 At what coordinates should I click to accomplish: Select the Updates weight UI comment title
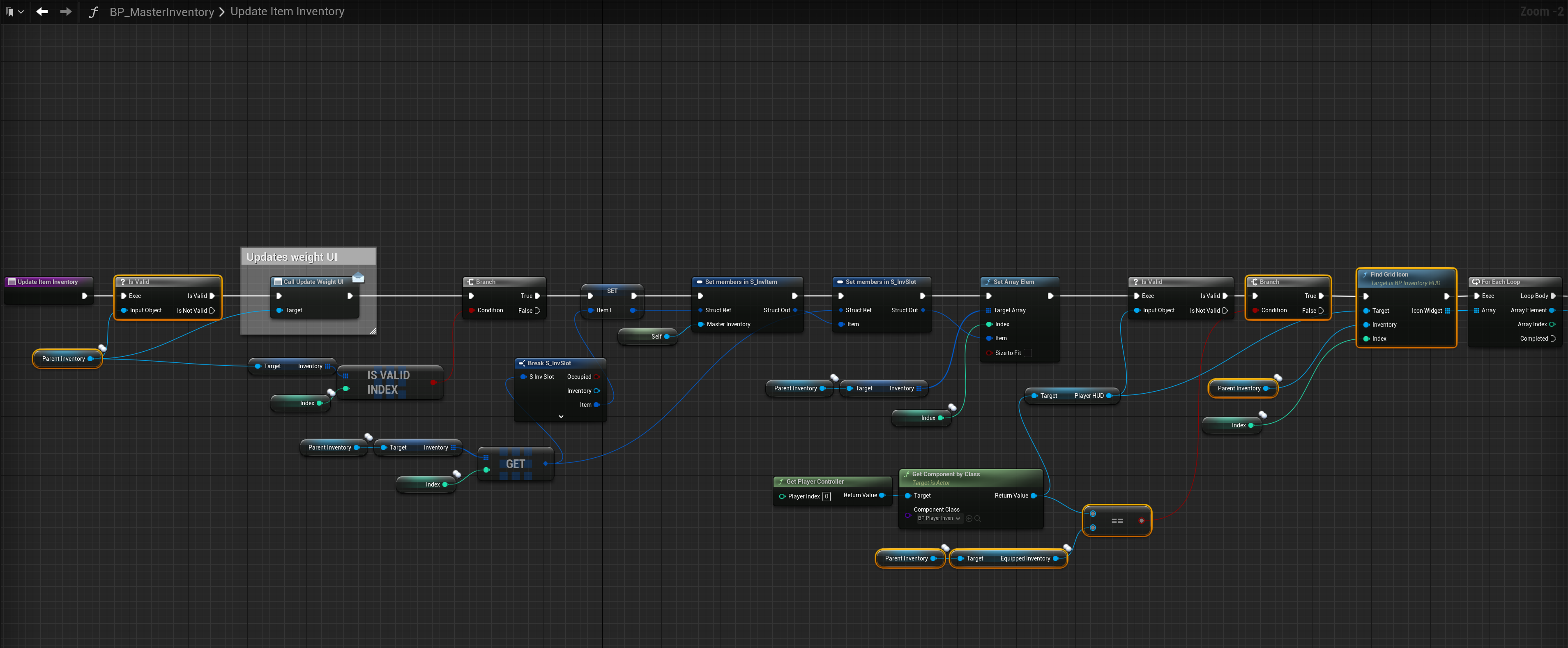click(x=292, y=257)
